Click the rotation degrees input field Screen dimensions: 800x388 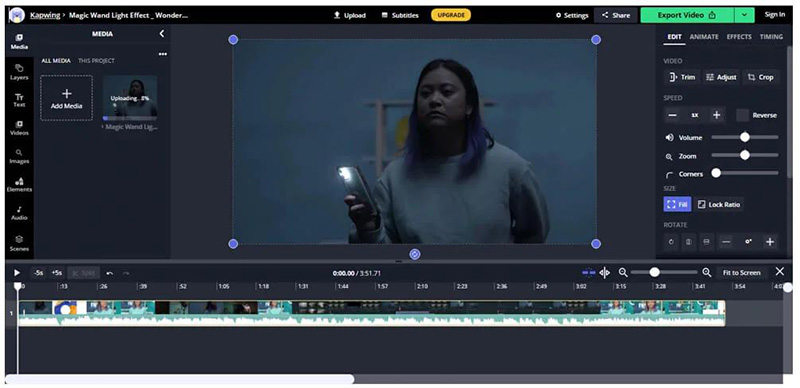click(x=748, y=242)
